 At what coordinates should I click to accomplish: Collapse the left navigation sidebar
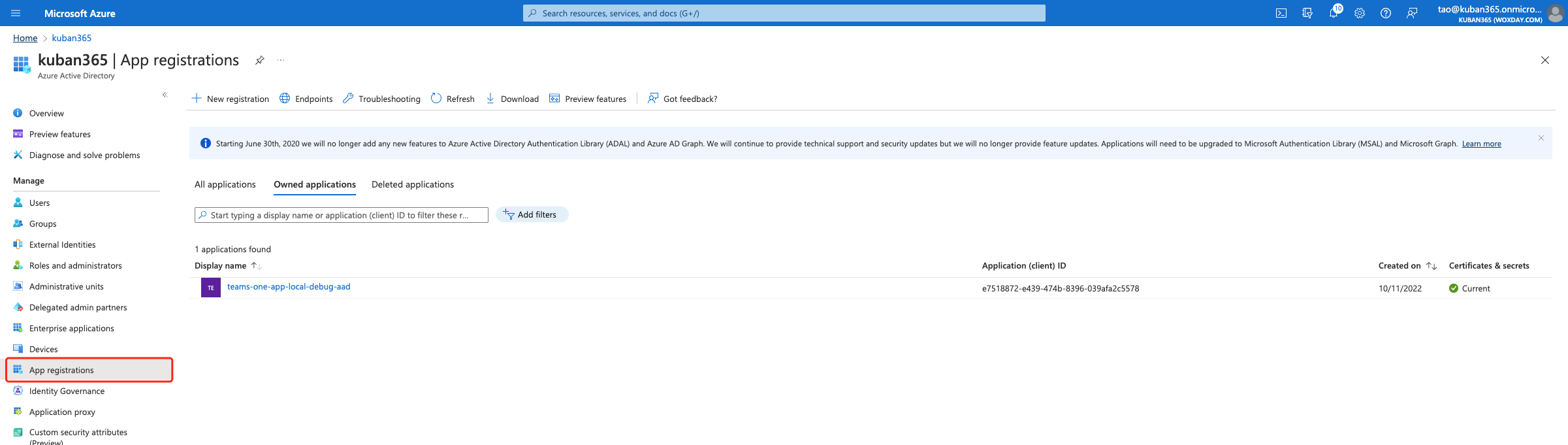click(x=165, y=95)
